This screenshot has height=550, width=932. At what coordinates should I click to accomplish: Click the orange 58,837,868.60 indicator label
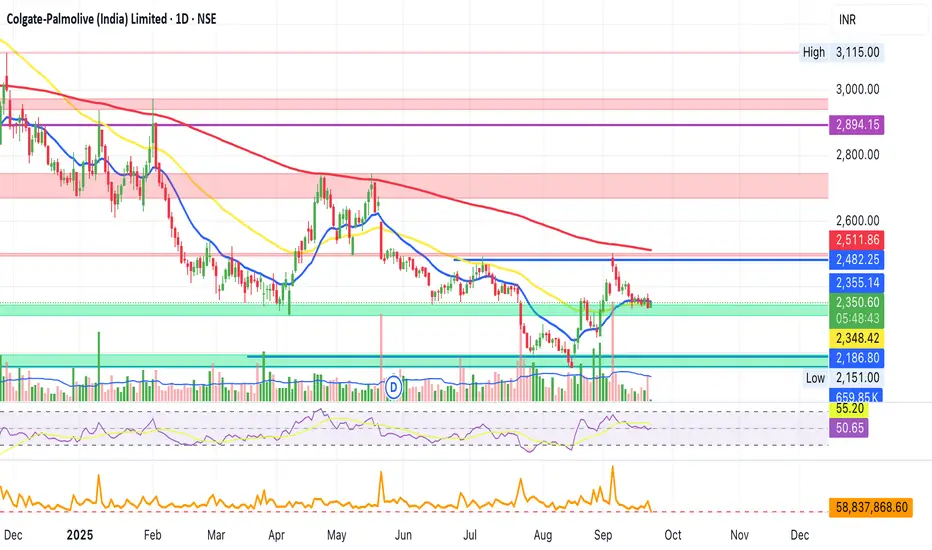871,507
